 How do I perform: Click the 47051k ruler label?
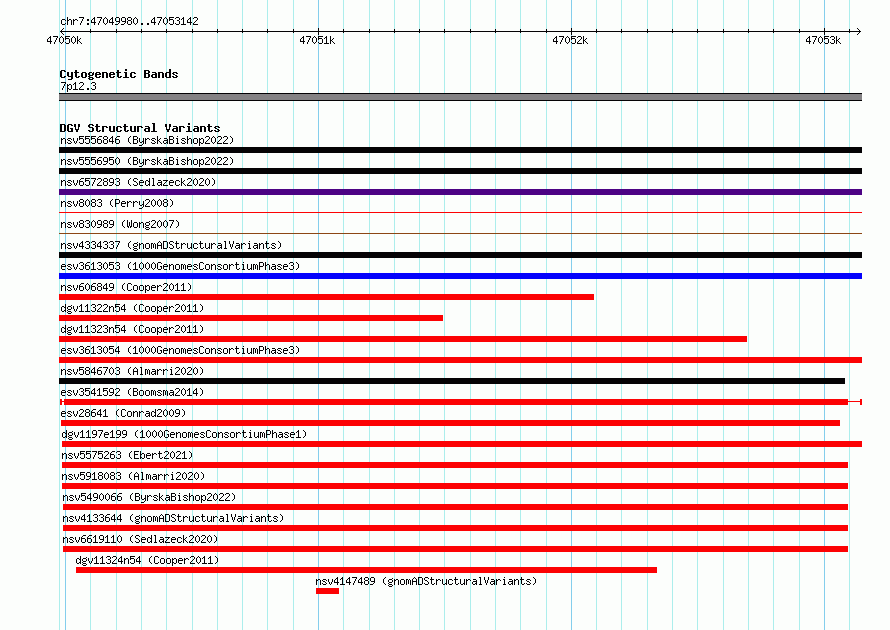(x=317, y=40)
